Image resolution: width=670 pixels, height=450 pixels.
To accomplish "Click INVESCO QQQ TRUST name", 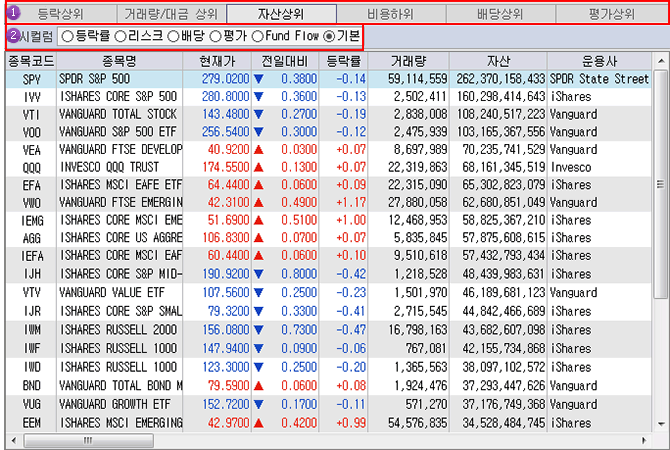I will (x=109, y=167).
